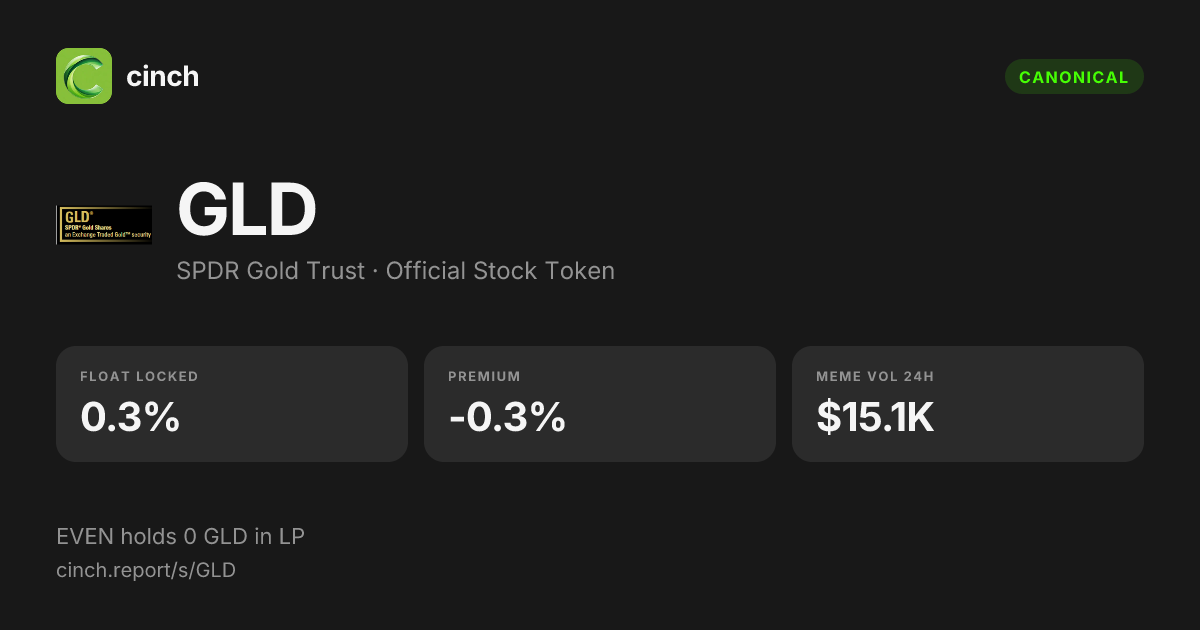Viewport: 1200px width, 630px height.
Task: Click the green cinch logo icon
Action: (x=84, y=76)
